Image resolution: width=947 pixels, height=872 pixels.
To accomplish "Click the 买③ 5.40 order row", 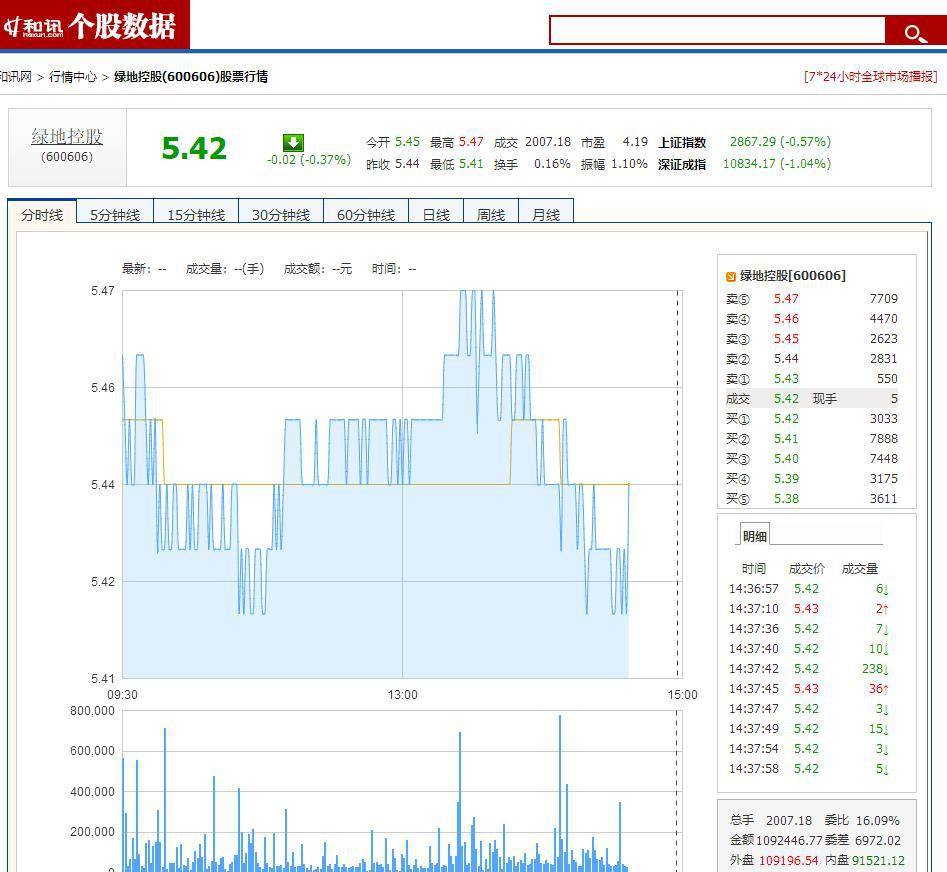I will click(x=812, y=458).
